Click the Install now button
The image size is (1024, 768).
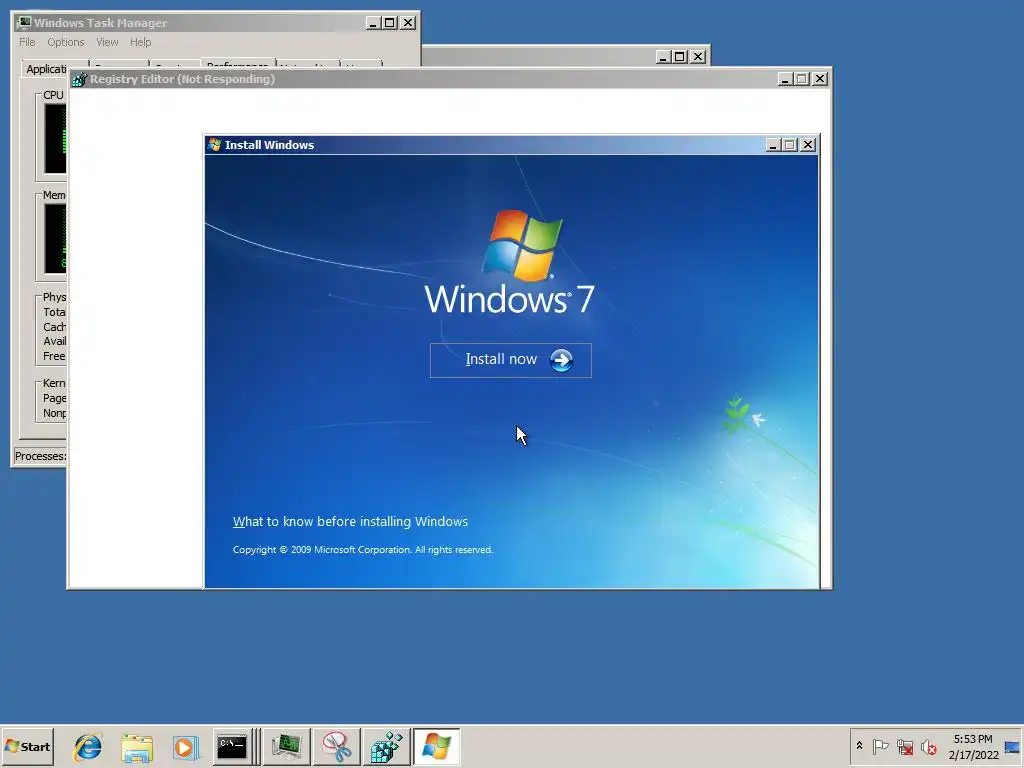(510, 360)
